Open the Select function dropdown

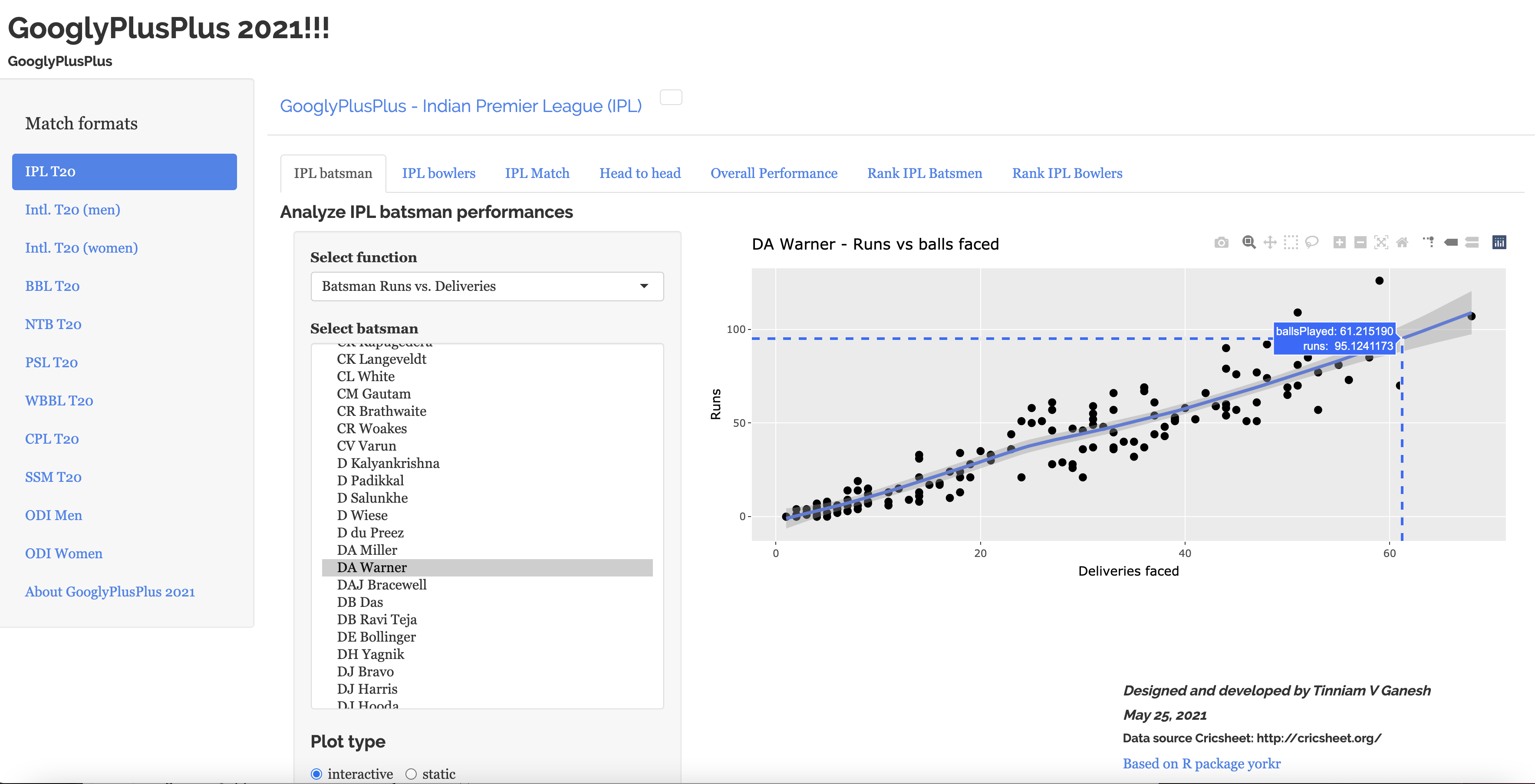tap(487, 287)
